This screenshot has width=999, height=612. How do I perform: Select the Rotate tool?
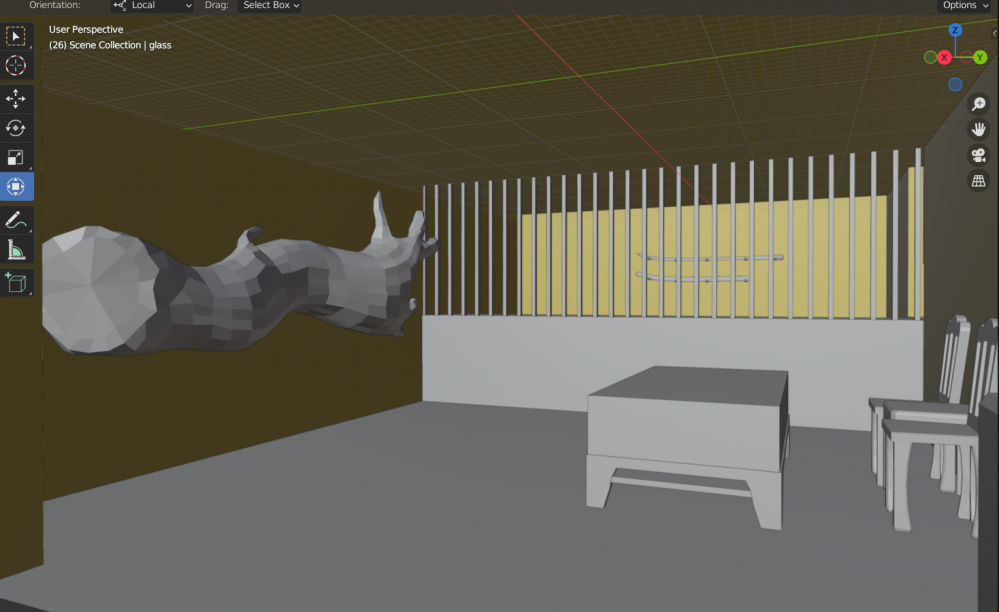pos(16,128)
